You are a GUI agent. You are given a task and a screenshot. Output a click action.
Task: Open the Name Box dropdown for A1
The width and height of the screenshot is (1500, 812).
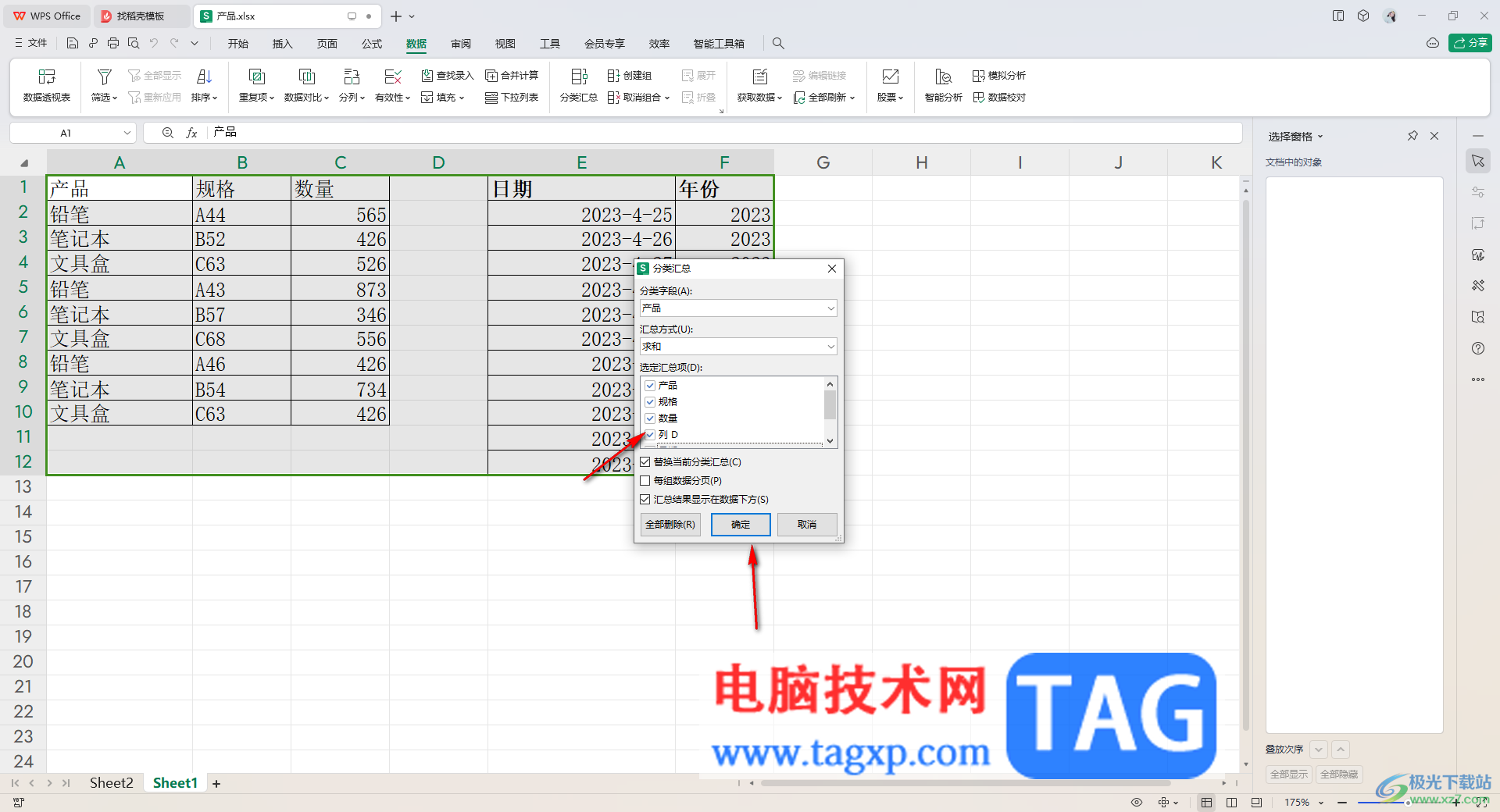(127, 133)
